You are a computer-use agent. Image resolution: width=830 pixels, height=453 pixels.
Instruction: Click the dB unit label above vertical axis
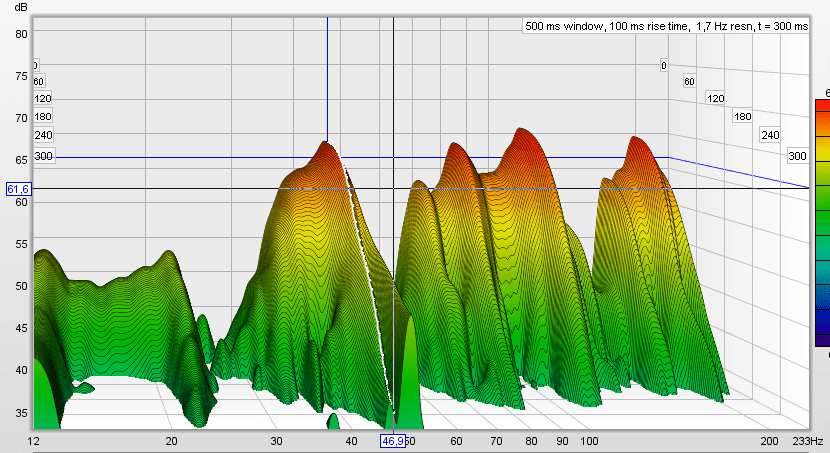(x=20, y=7)
